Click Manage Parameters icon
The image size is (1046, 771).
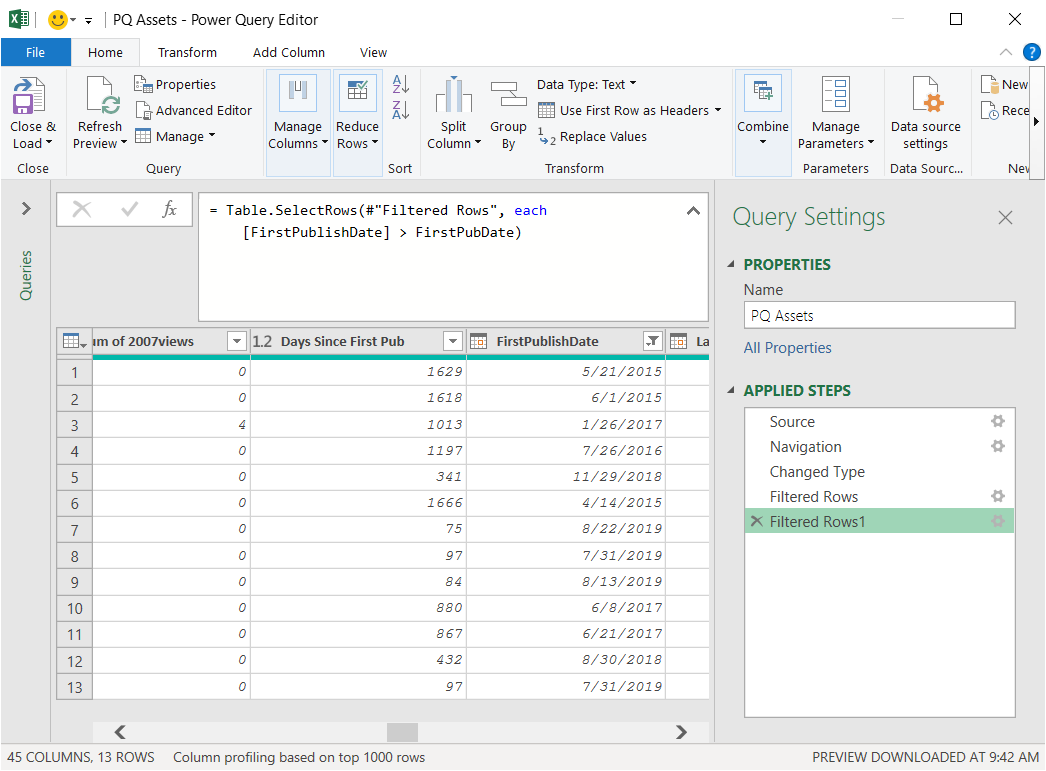pos(836,93)
